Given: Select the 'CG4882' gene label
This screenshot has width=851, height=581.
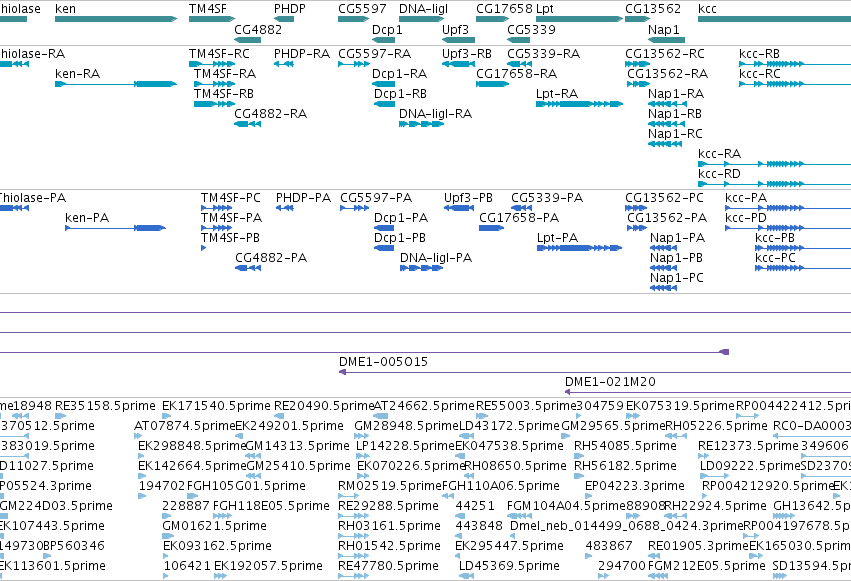Looking at the screenshot, I should point(258,29).
